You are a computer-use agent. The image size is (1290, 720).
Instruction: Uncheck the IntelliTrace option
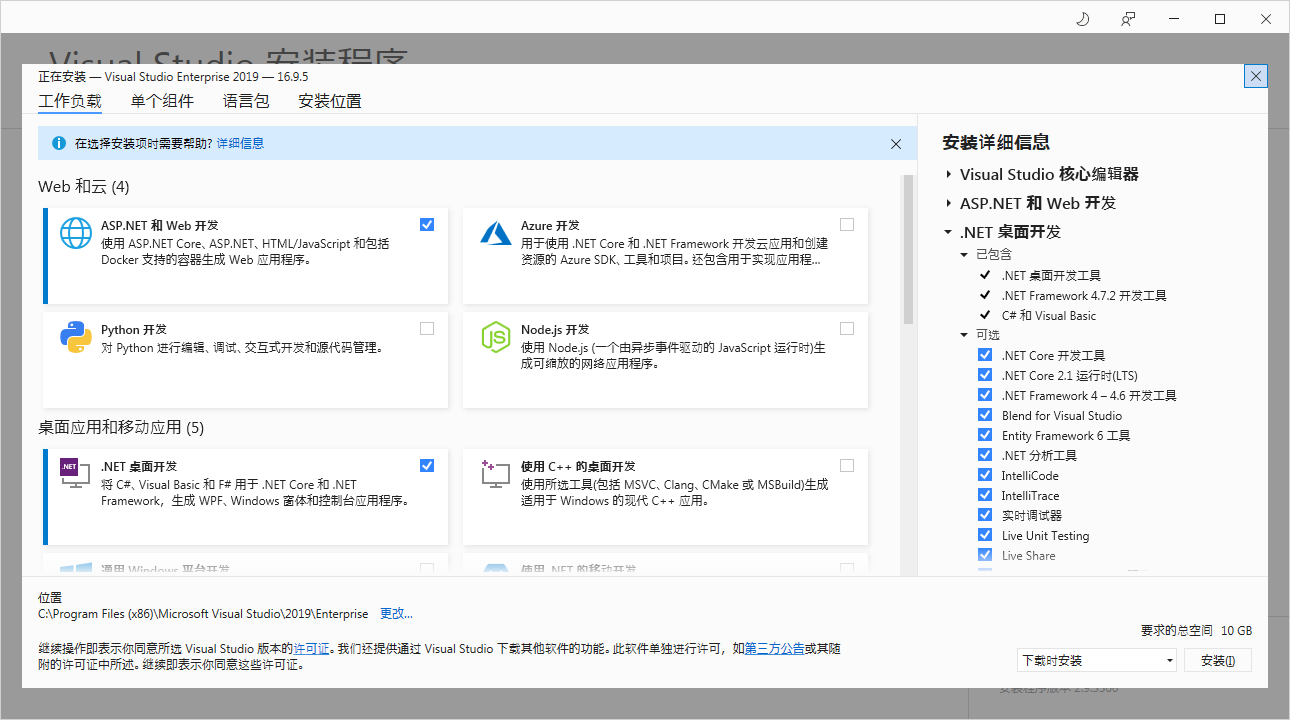tap(985, 495)
